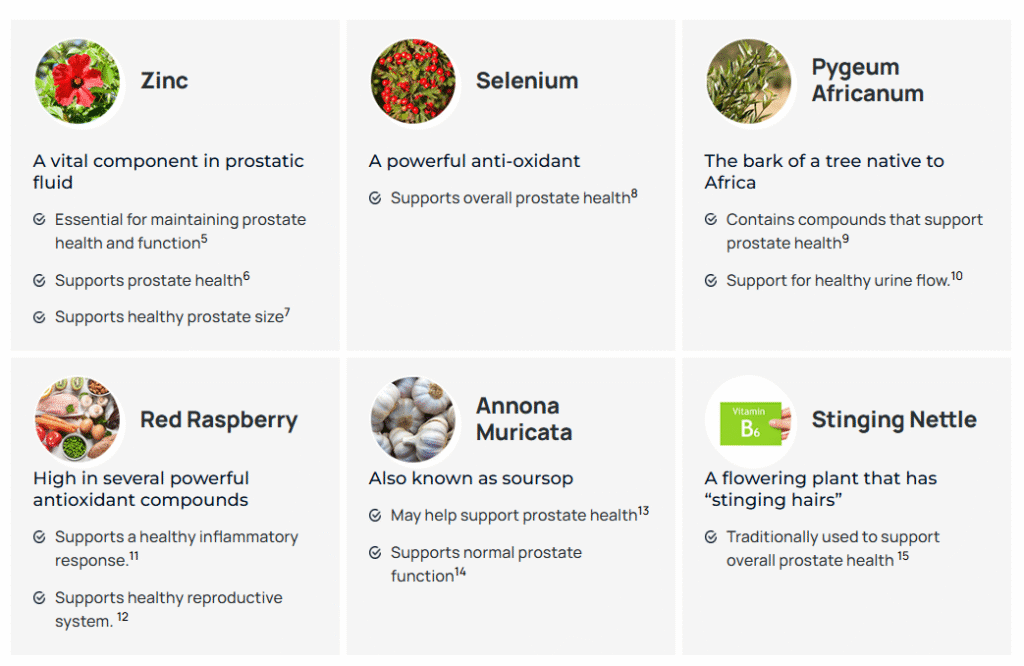Click check icon next to Support for healthy urine flow
1024x666 pixels.
point(711,281)
